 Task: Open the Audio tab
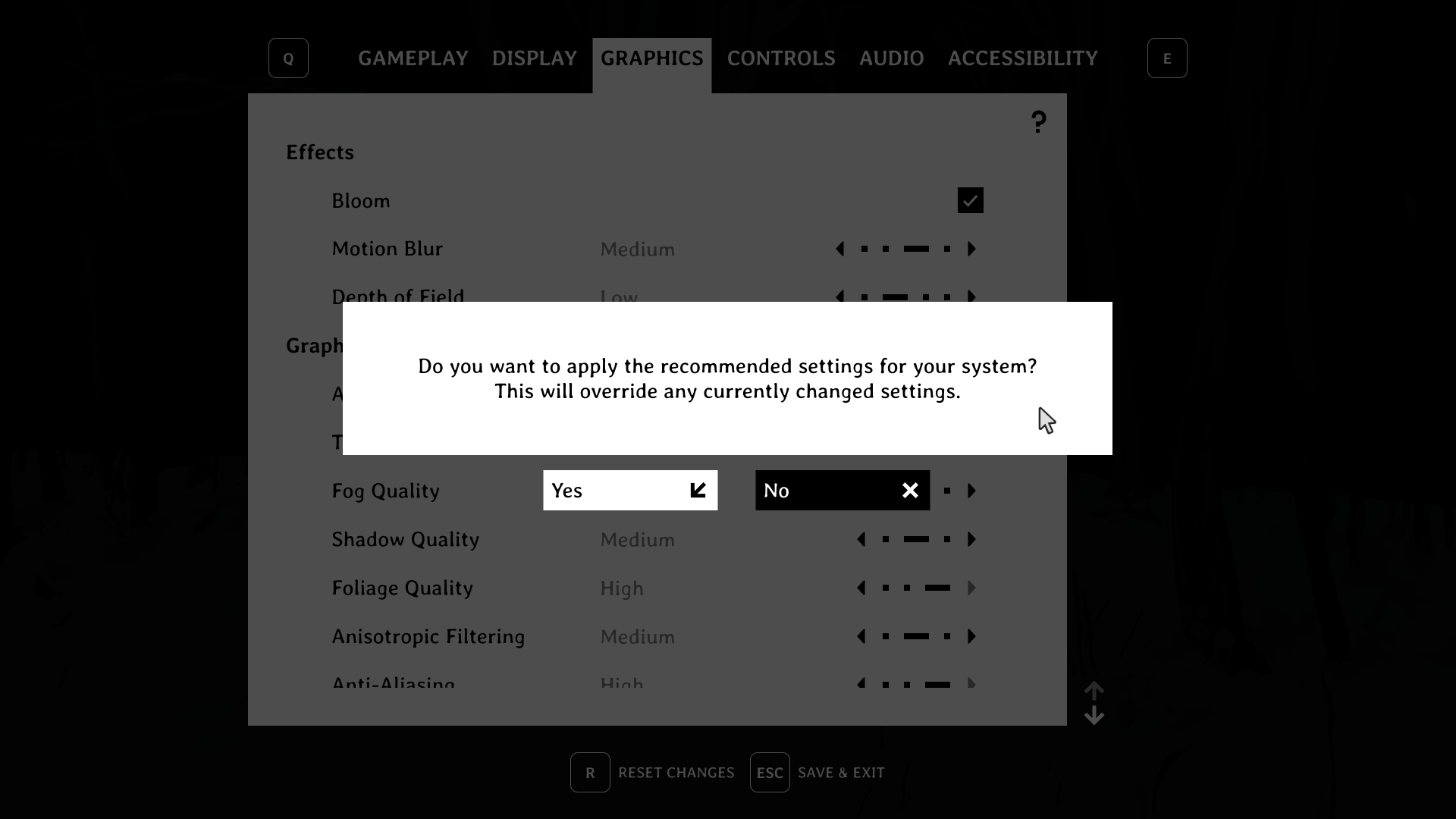point(891,58)
